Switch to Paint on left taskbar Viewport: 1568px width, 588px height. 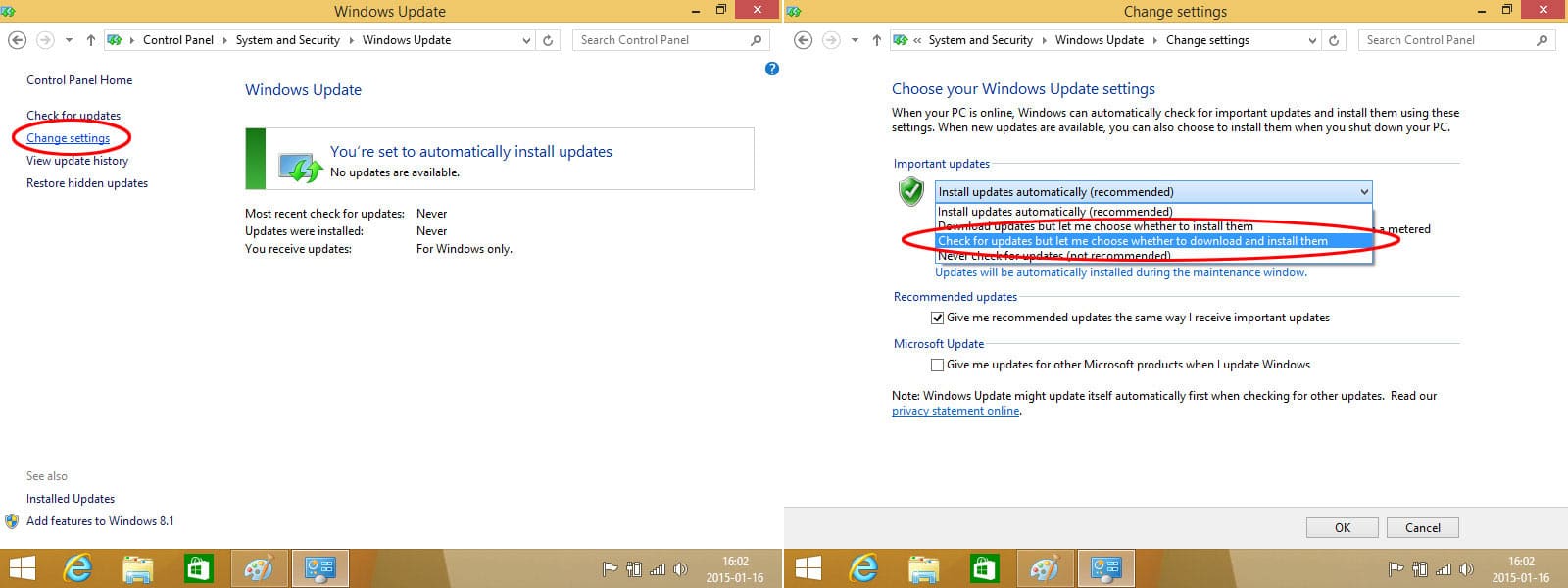click(259, 568)
